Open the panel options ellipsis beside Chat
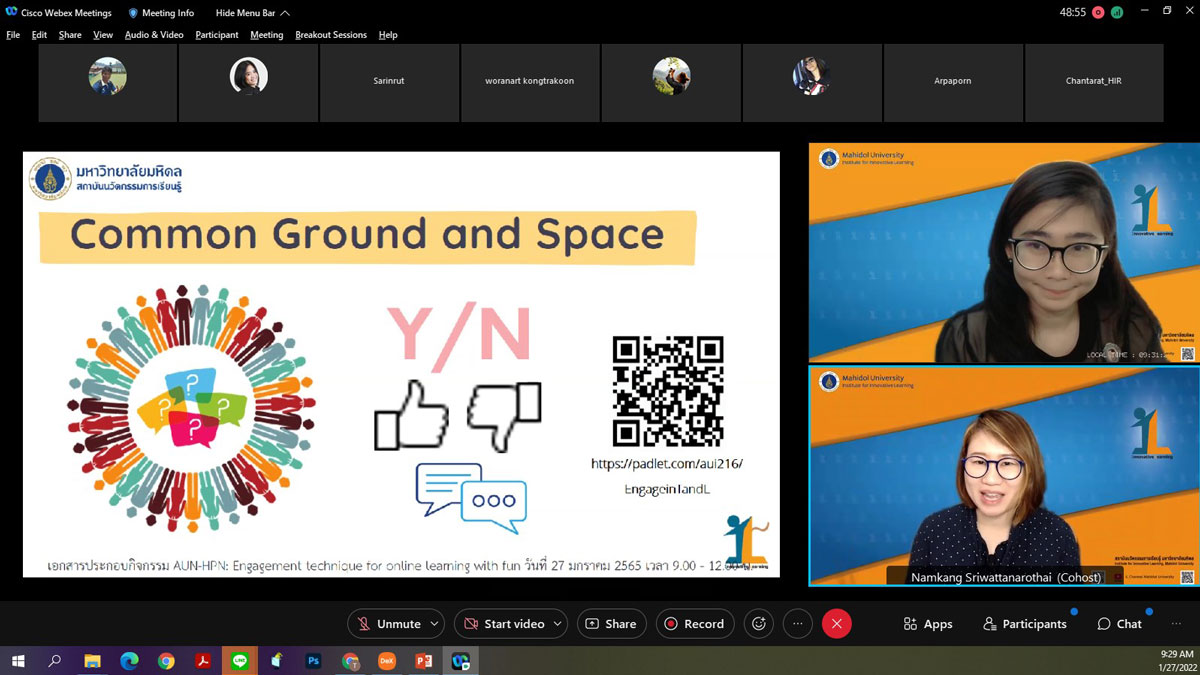This screenshot has height=675, width=1200. [x=1175, y=624]
